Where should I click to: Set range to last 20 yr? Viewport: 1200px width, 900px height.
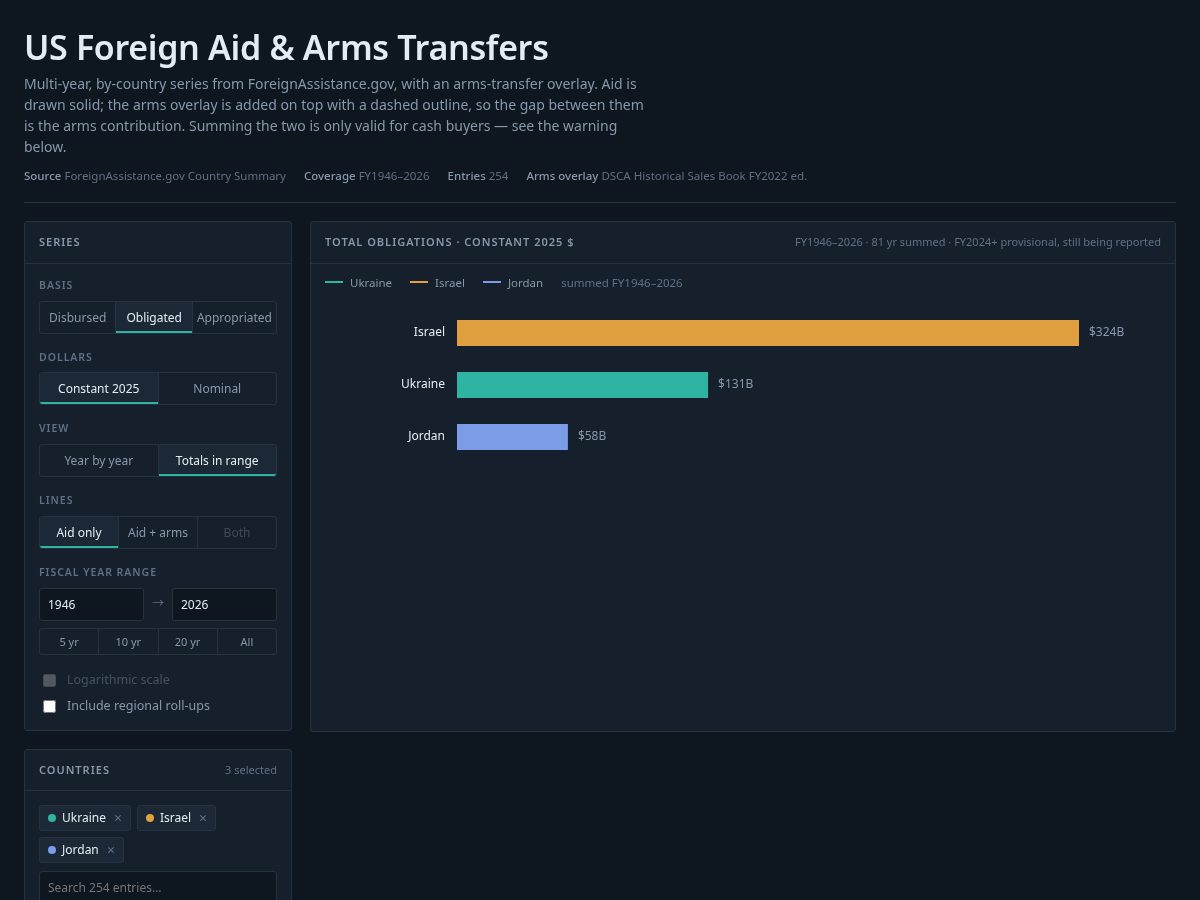click(187, 642)
